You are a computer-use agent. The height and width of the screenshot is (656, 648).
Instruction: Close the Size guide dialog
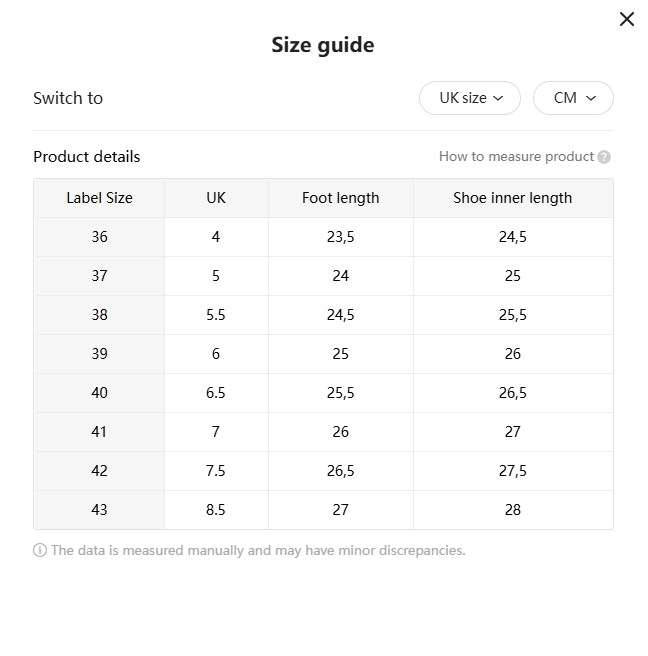point(627,19)
